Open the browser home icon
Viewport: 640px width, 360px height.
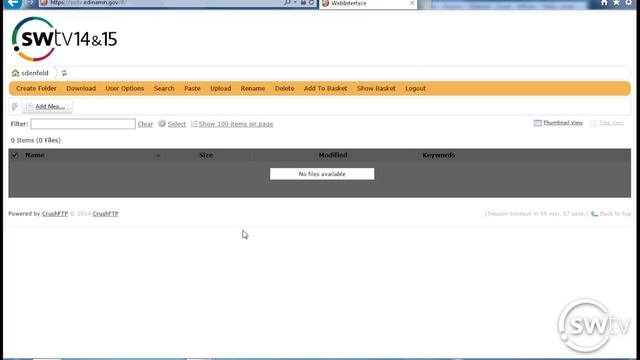click(604, 3)
